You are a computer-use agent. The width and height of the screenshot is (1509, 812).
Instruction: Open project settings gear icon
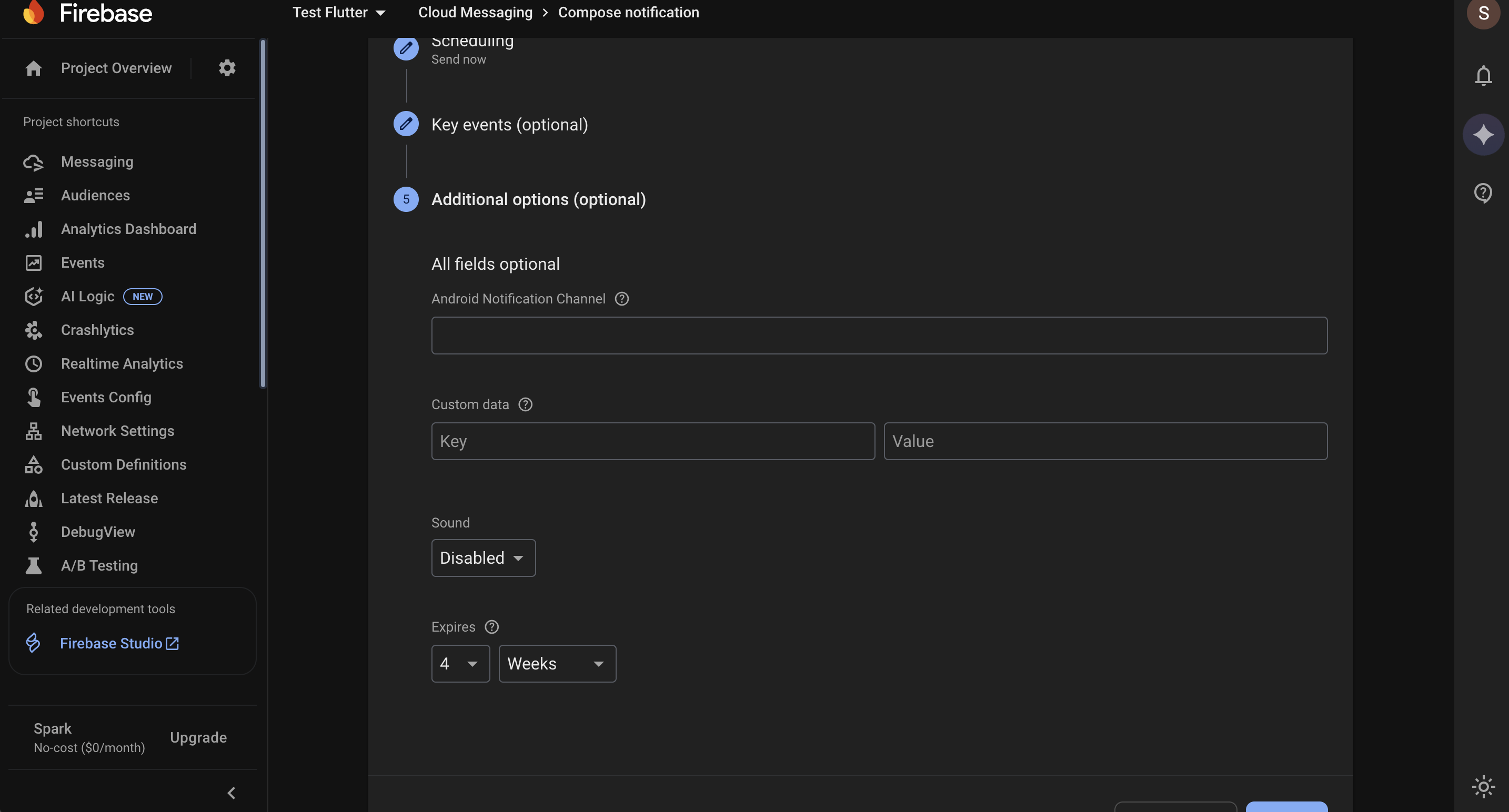pyautogui.click(x=227, y=68)
